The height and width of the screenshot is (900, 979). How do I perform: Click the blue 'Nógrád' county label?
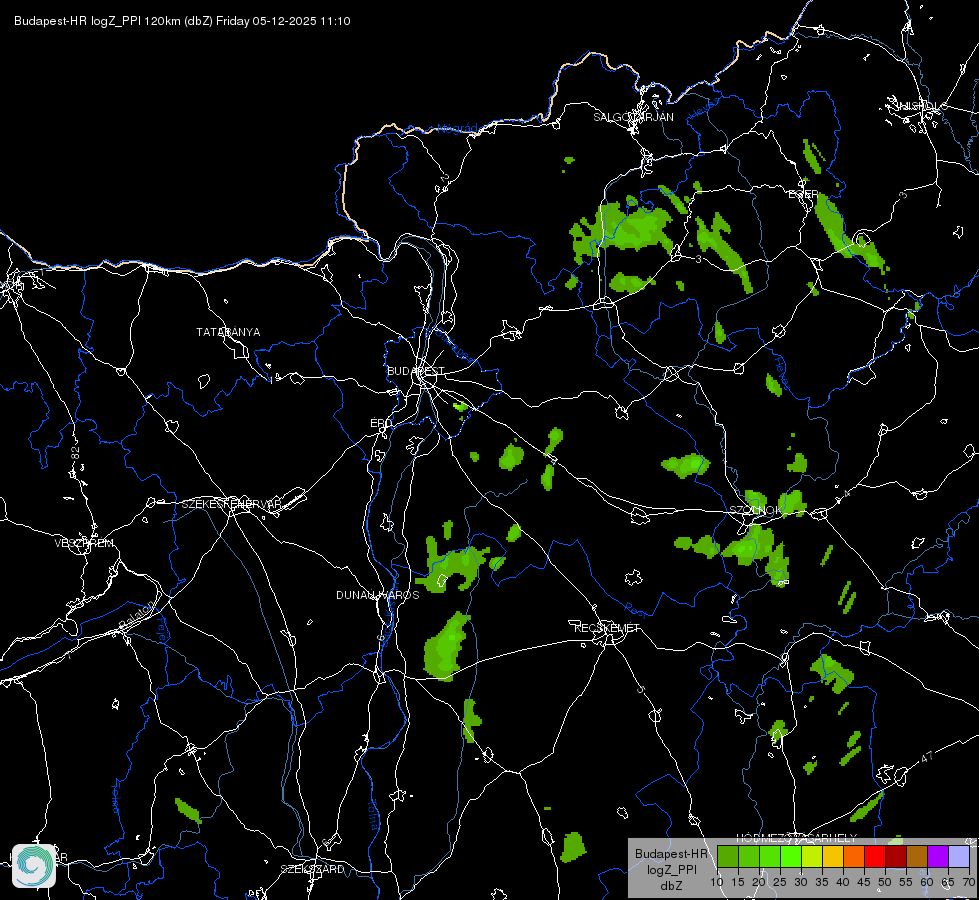coord(458,129)
